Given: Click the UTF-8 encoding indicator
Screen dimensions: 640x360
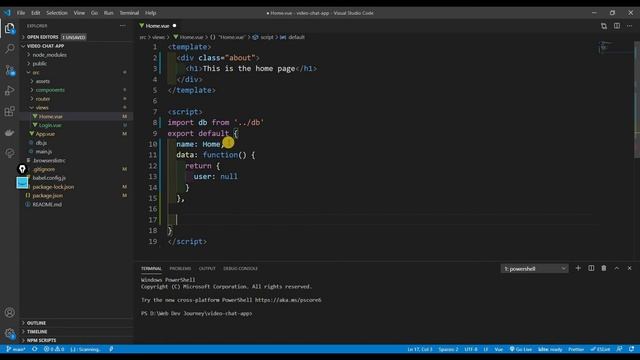Looking at the screenshot, I should (471, 349).
